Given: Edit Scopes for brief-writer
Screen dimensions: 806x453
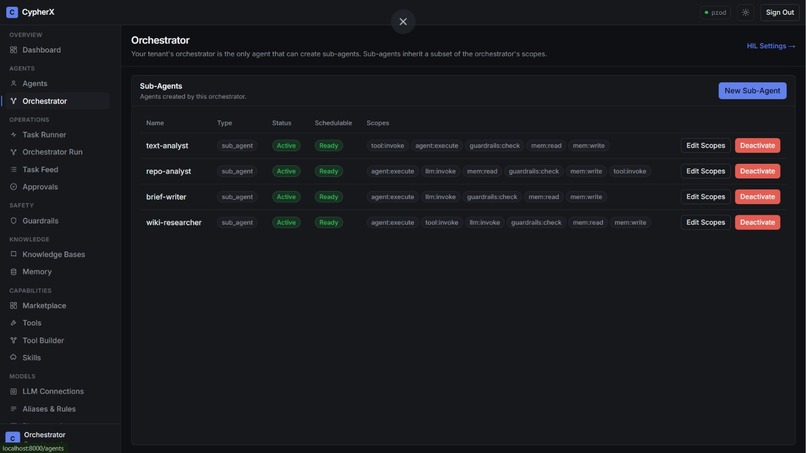Looking at the screenshot, I should coord(705,197).
